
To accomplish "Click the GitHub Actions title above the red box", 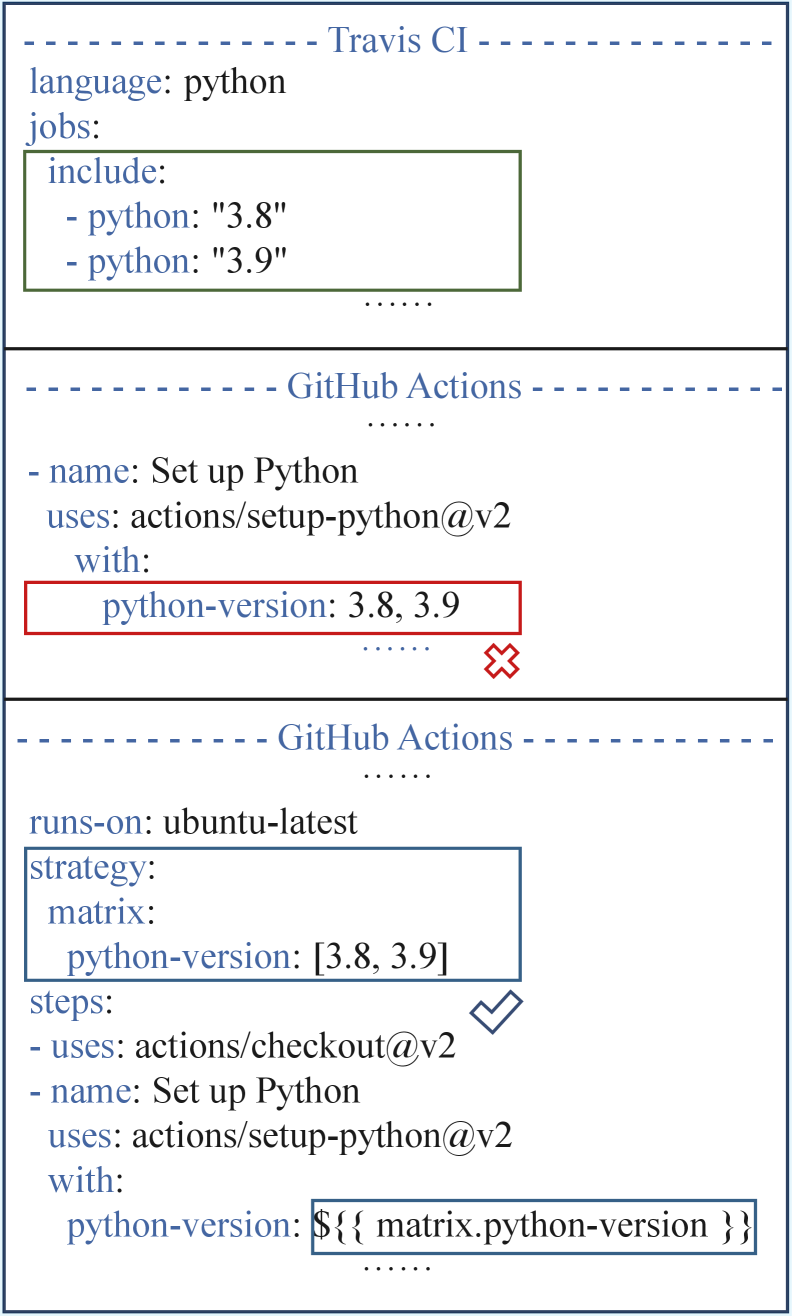I will [x=404, y=387].
